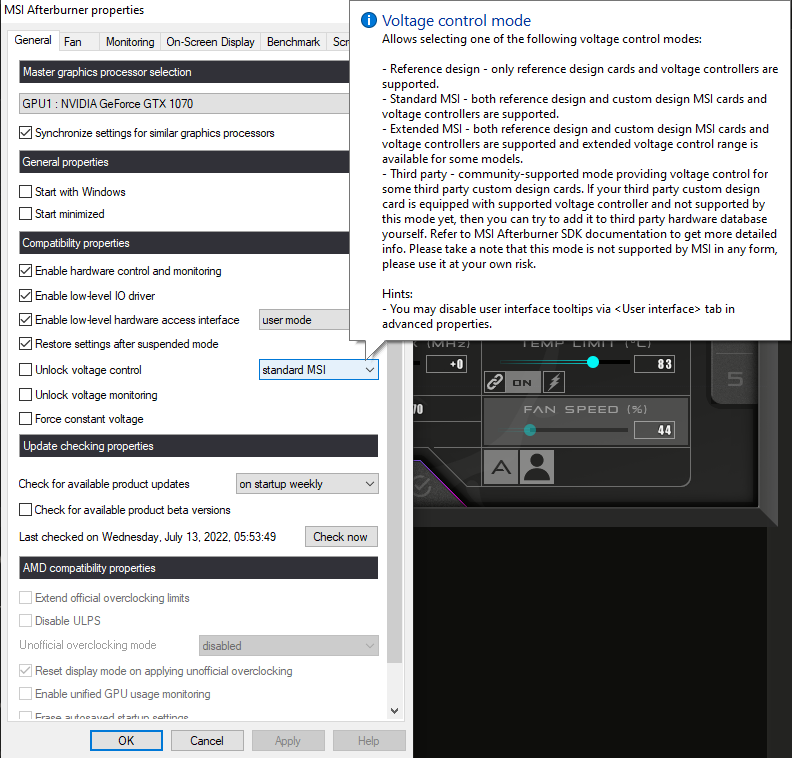Image resolution: width=792 pixels, height=758 pixels.
Task: Click the Extend official overclocking limits checkbox
Action: point(25,597)
